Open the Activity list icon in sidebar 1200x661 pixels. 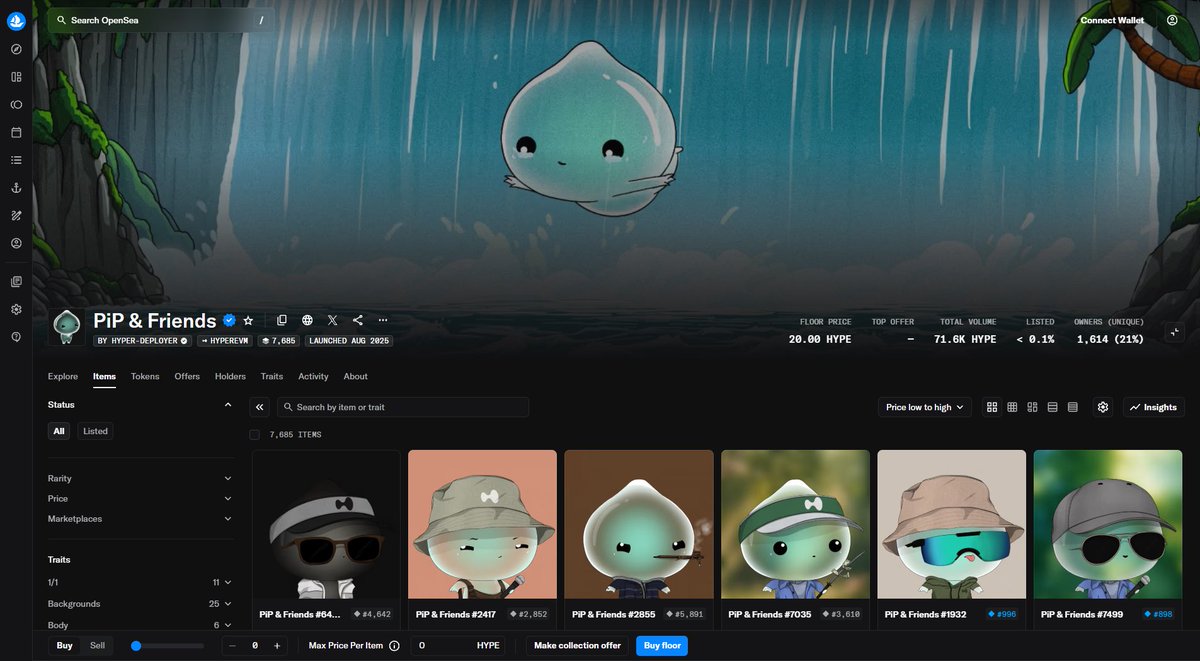pos(16,160)
